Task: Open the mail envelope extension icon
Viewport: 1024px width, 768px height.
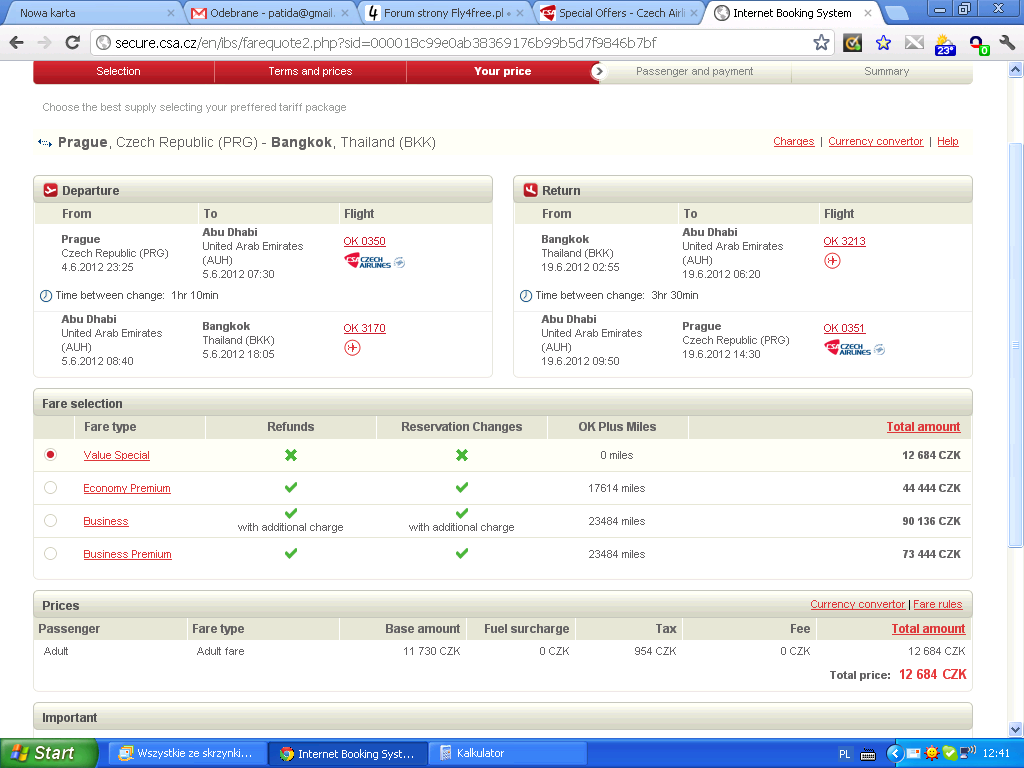Action: click(x=914, y=43)
